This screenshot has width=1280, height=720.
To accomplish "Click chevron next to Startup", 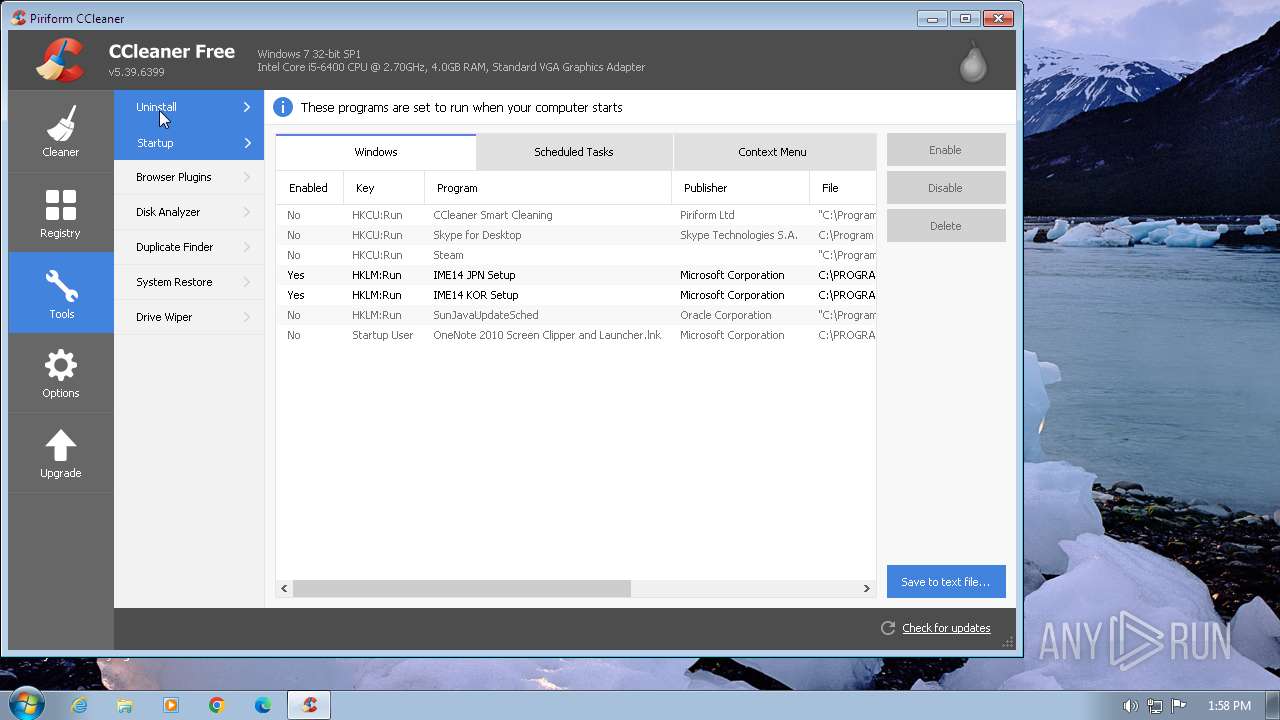I will point(247,143).
